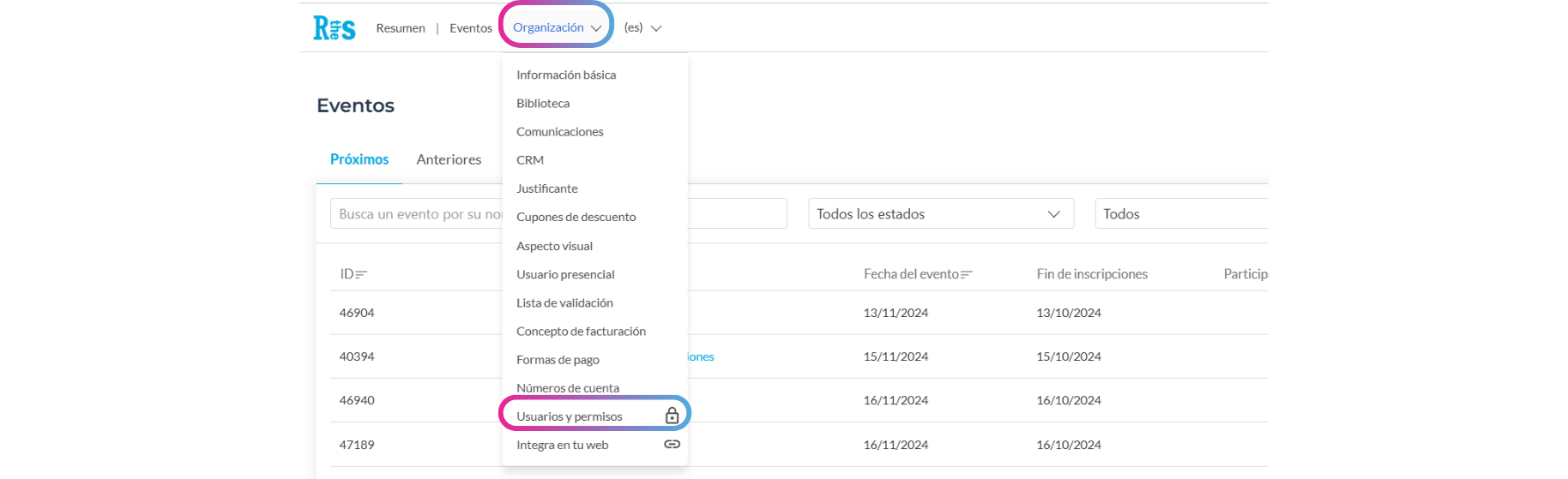Image resolution: width=1568 pixels, height=479 pixels.
Task: Go to Formas de pago
Action: click(558, 360)
